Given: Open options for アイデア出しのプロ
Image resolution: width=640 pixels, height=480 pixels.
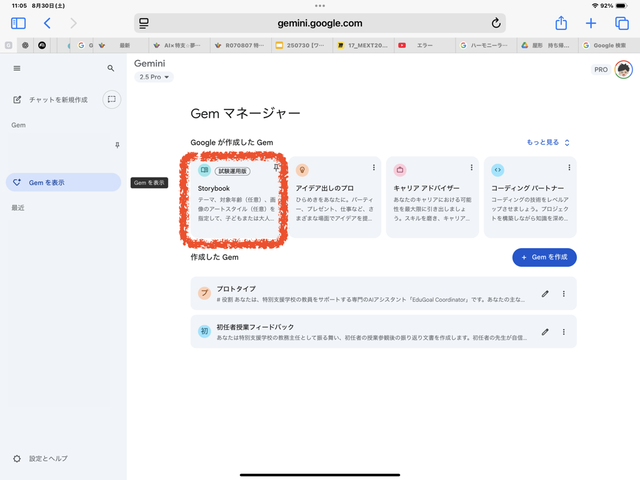Looking at the screenshot, I should pyautogui.click(x=373, y=167).
